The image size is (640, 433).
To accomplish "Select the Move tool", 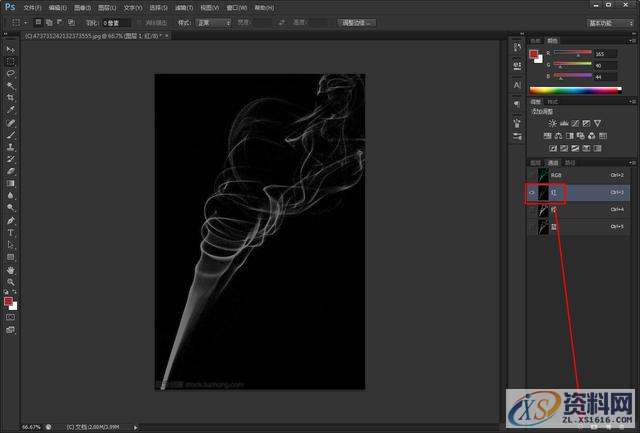I will [x=11, y=49].
